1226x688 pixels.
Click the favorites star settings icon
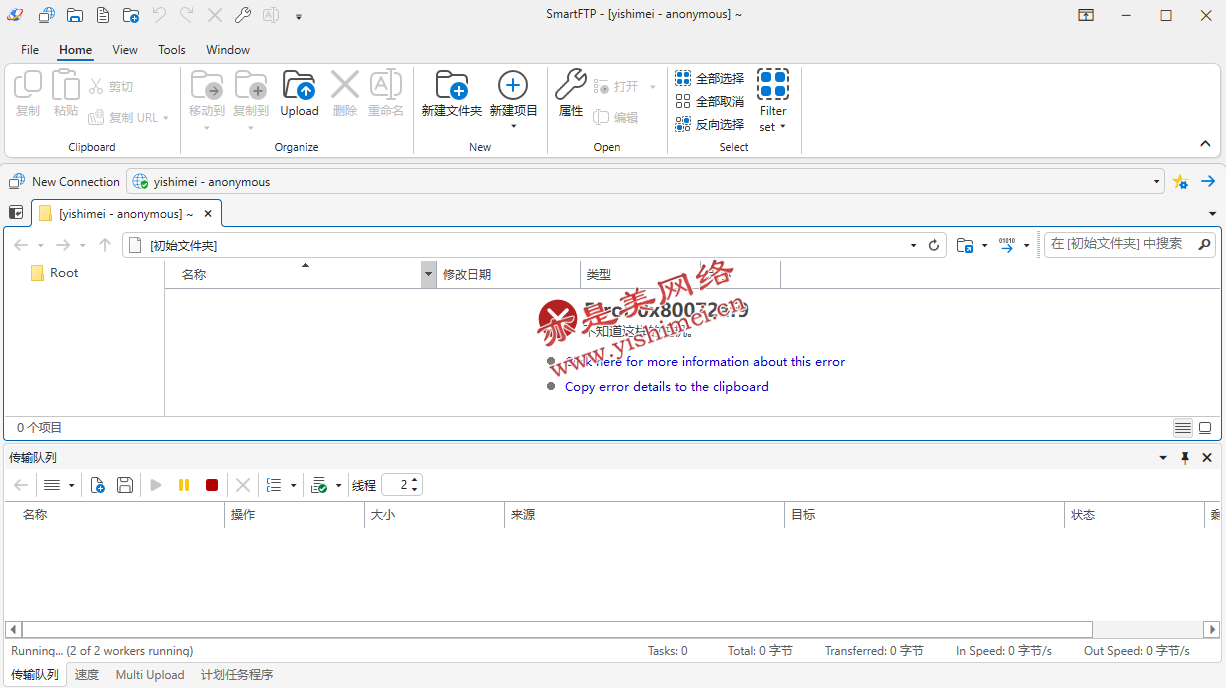pyautogui.click(x=1180, y=181)
